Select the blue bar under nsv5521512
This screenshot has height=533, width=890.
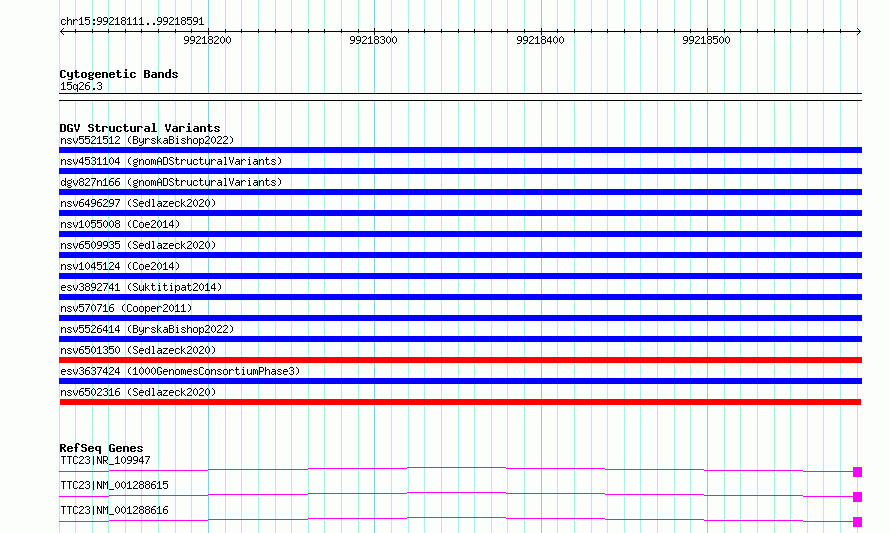pyautogui.click(x=460, y=150)
